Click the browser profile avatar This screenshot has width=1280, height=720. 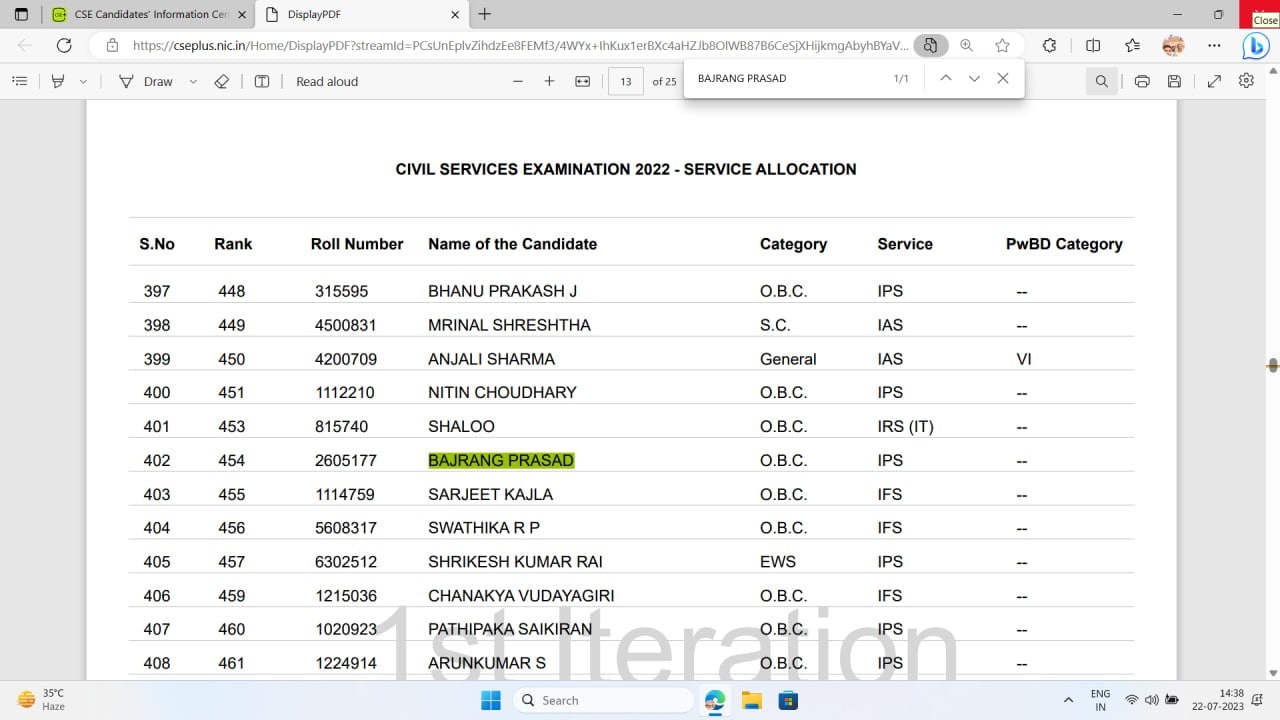point(1173,45)
